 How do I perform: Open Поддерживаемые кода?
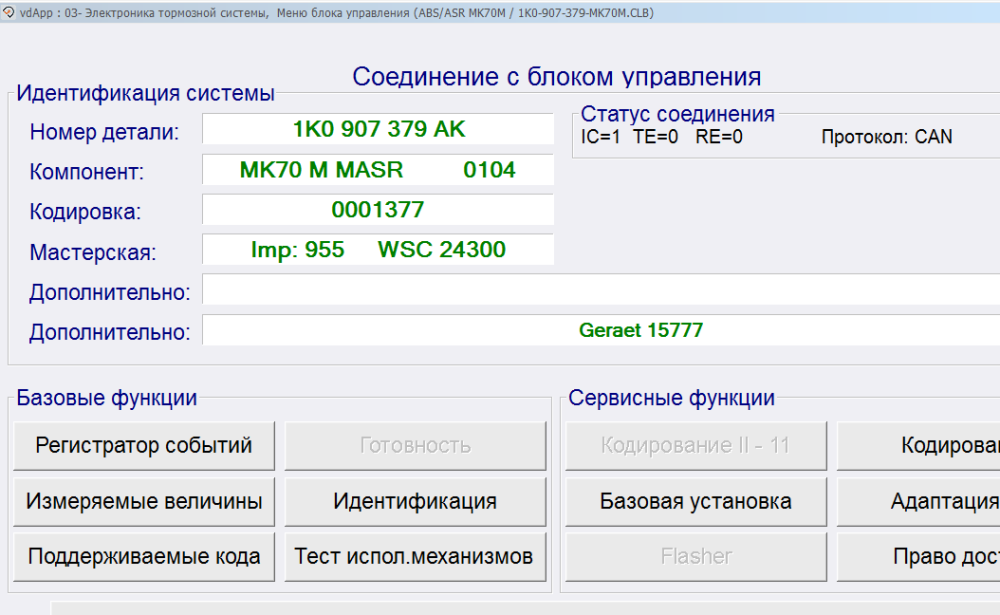click(x=144, y=556)
